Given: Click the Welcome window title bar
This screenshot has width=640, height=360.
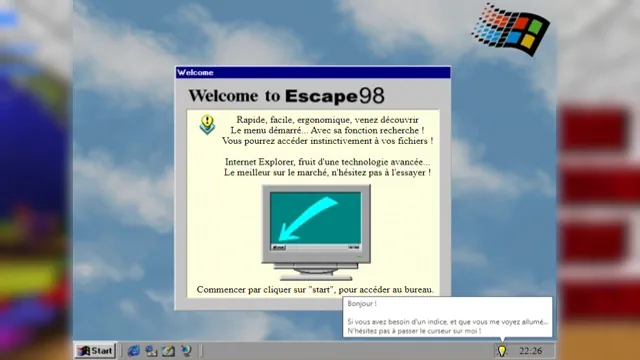Looking at the screenshot, I should (x=313, y=72).
